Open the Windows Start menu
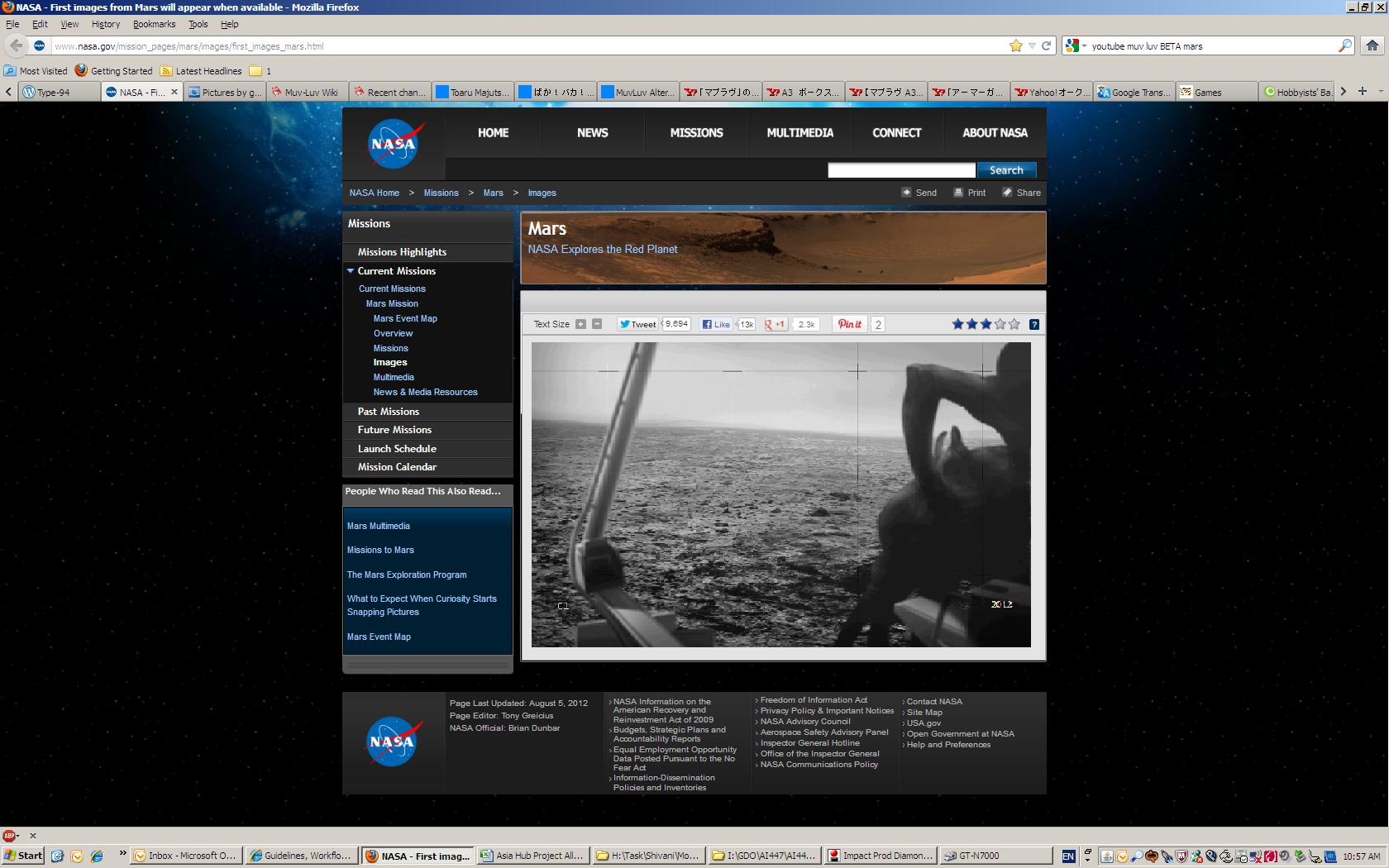1389x868 pixels. 23,856
